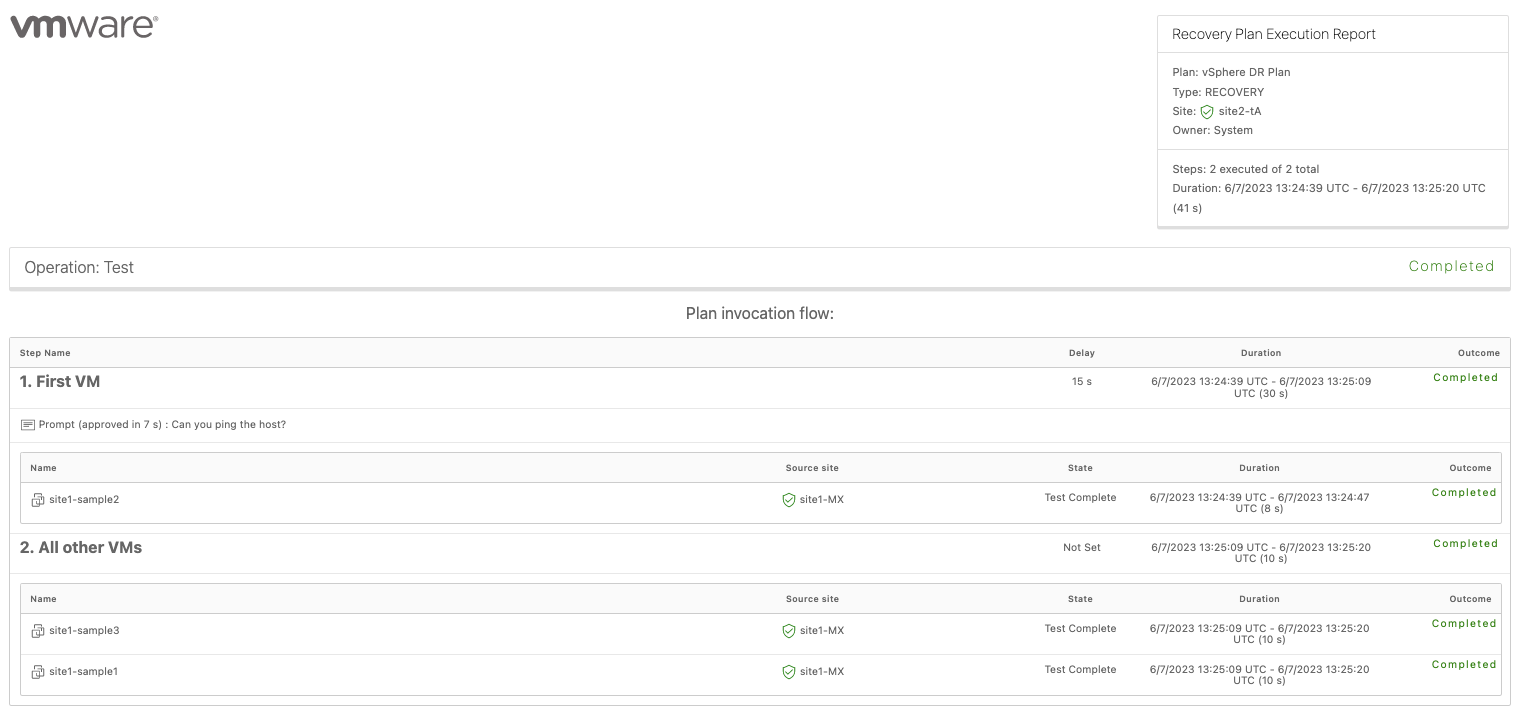Click the prompt message icon
This screenshot has height=714, width=1516.
pos(28,425)
